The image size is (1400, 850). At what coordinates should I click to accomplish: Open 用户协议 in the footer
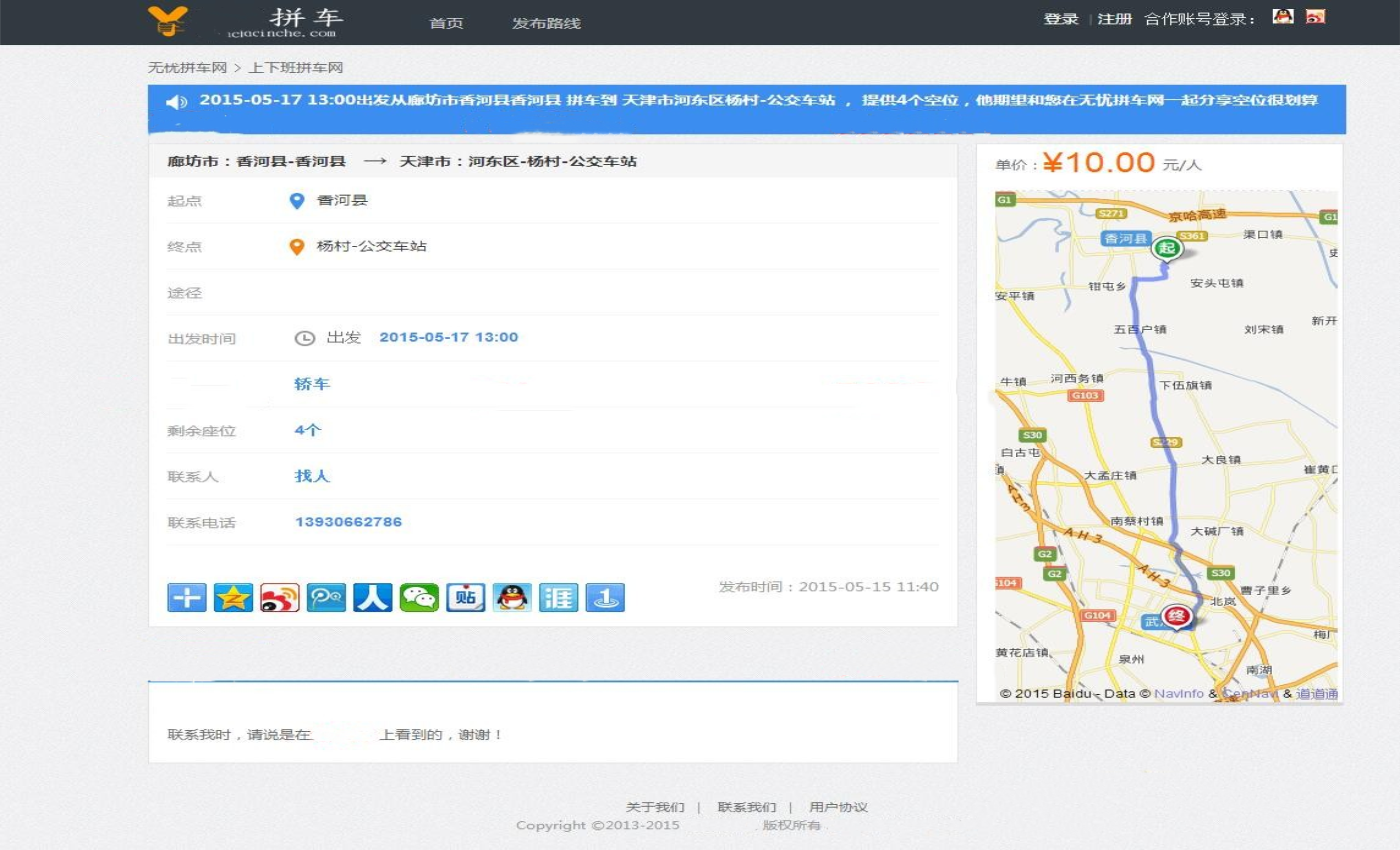(838, 807)
